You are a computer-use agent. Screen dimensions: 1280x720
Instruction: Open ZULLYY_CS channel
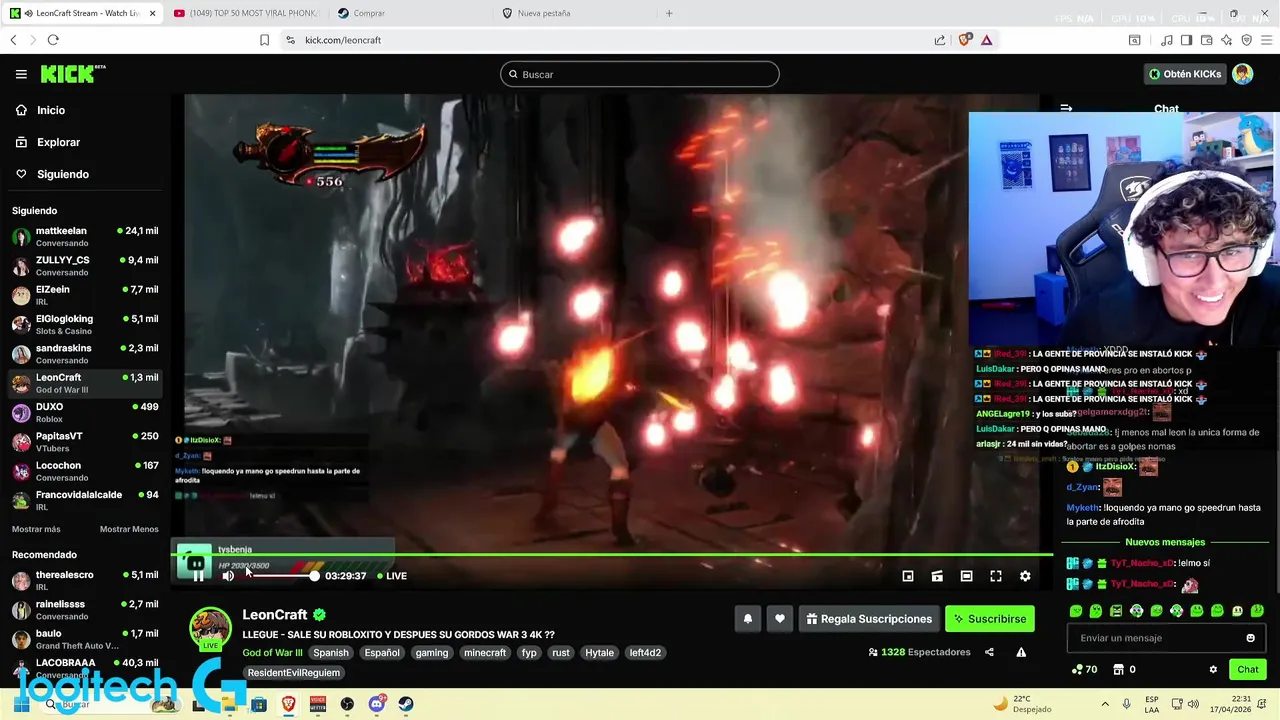(x=85, y=266)
